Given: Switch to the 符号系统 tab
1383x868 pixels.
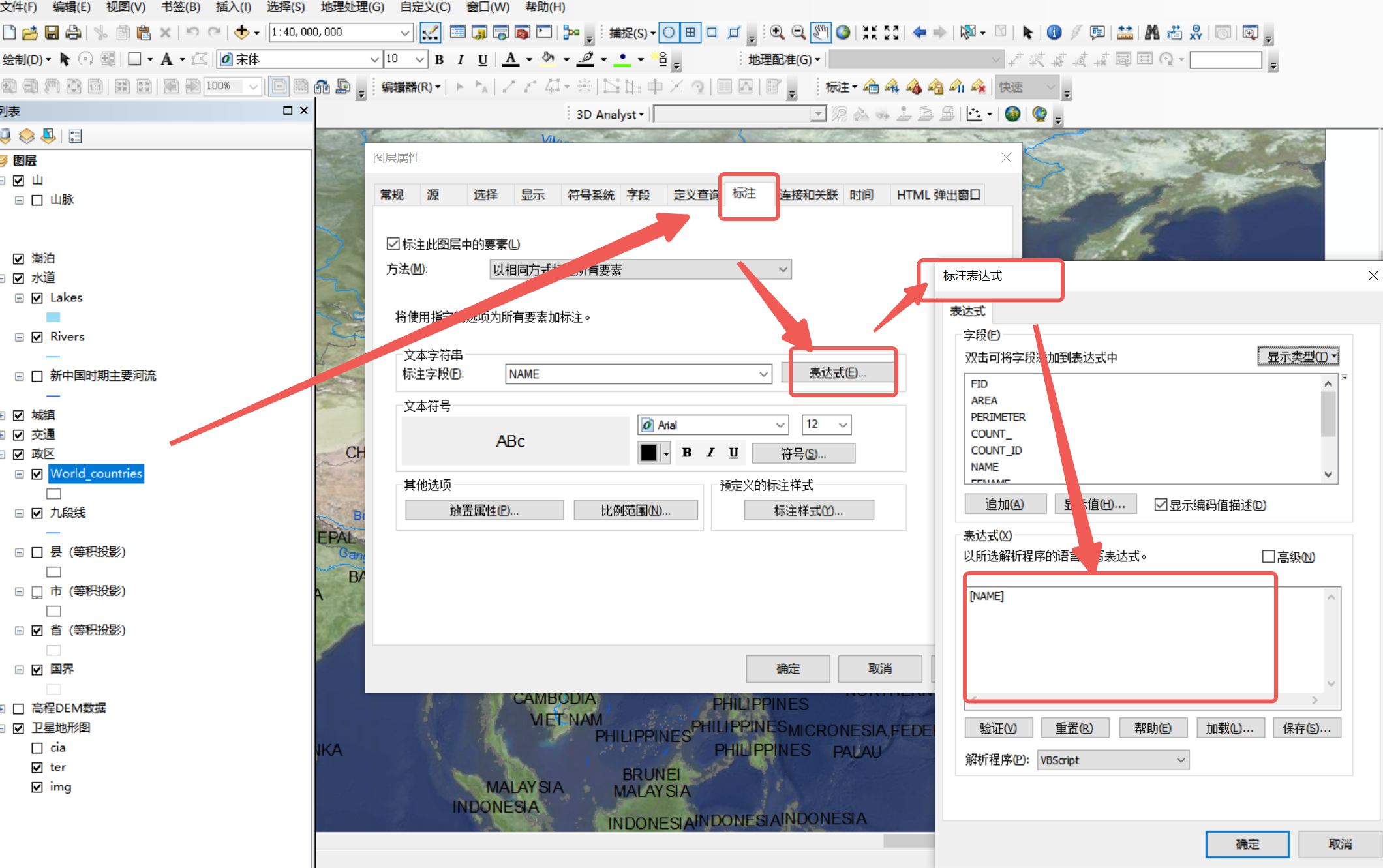Looking at the screenshot, I should (x=590, y=194).
